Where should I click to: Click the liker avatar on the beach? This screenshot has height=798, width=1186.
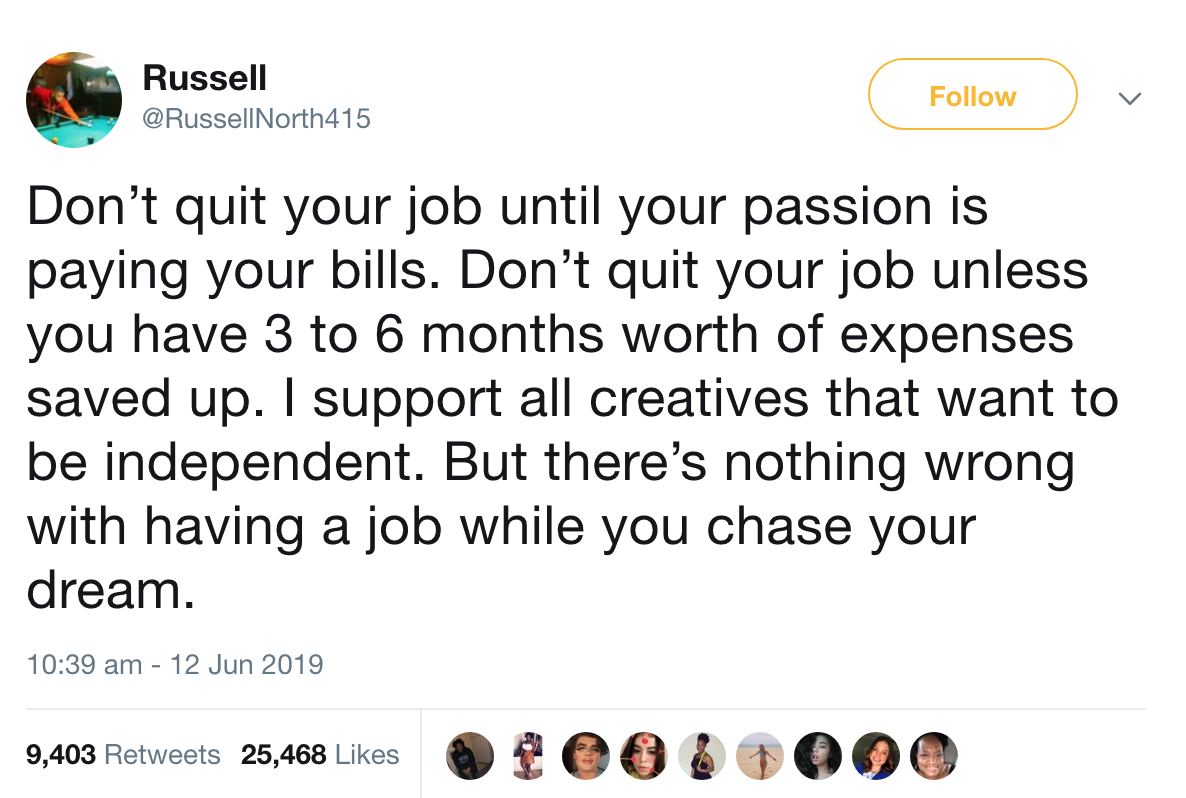[x=760, y=755]
